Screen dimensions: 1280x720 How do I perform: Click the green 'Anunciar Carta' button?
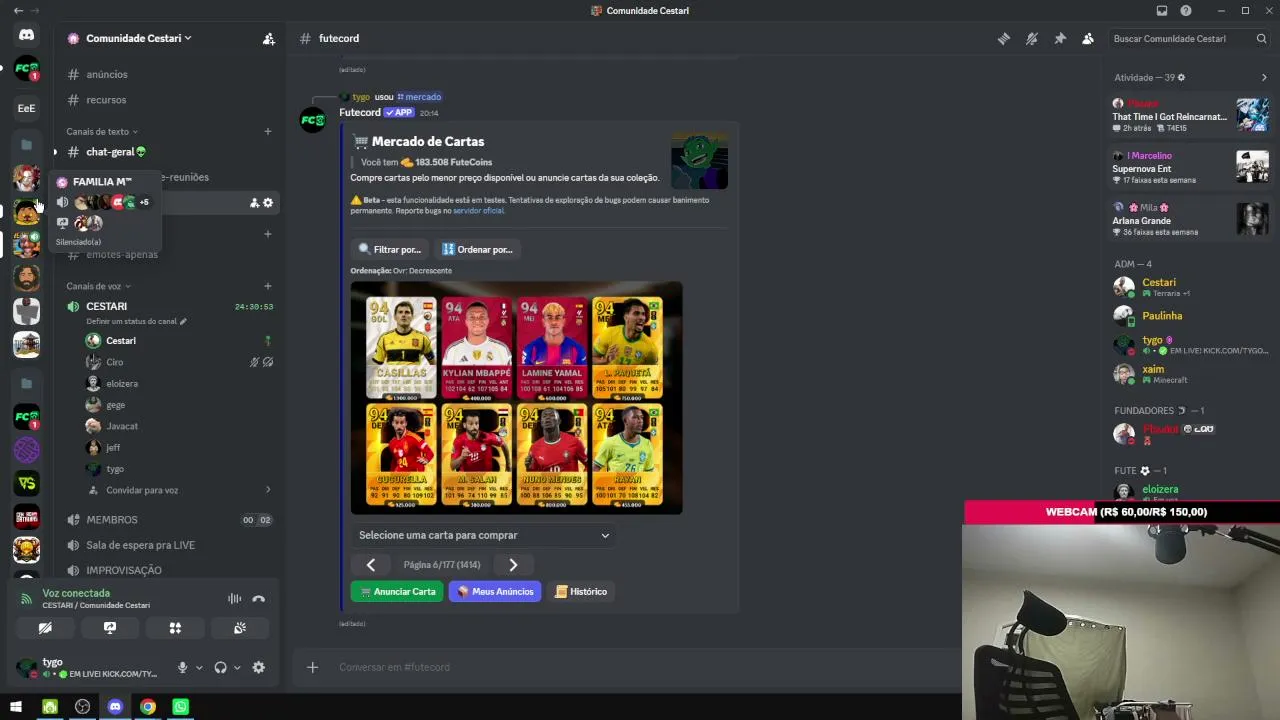[397, 592]
